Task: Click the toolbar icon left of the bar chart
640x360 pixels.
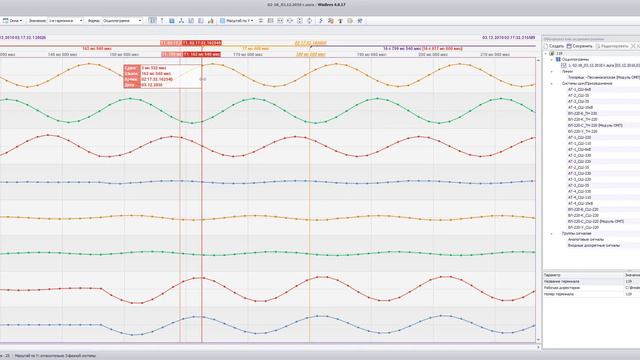Action: pyautogui.click(x=201, y=20)
